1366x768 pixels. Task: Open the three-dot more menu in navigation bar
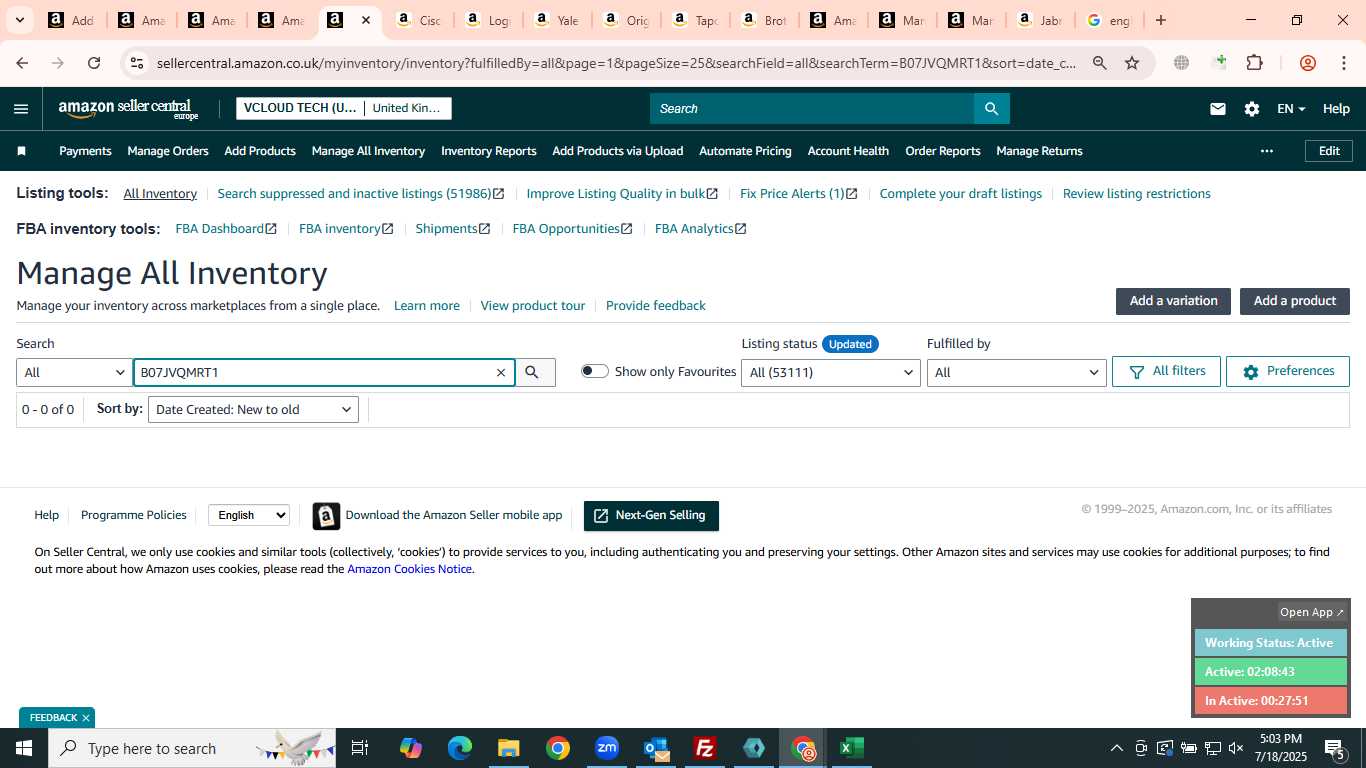tap(1267, 151)
